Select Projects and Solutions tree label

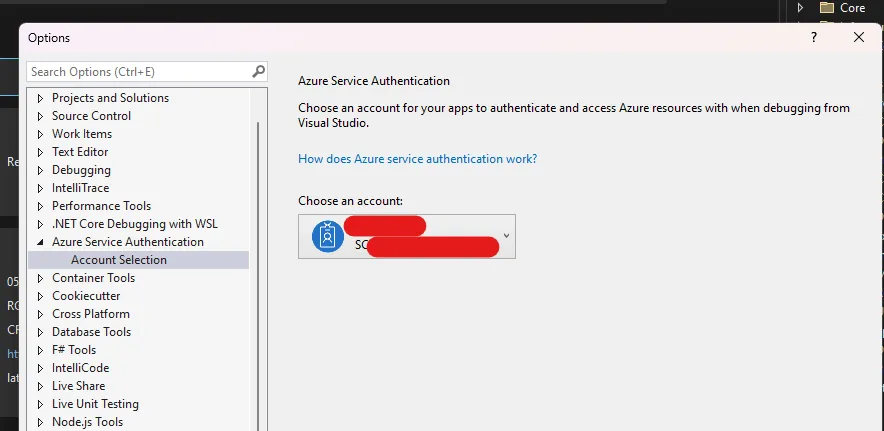pos(110,98)
